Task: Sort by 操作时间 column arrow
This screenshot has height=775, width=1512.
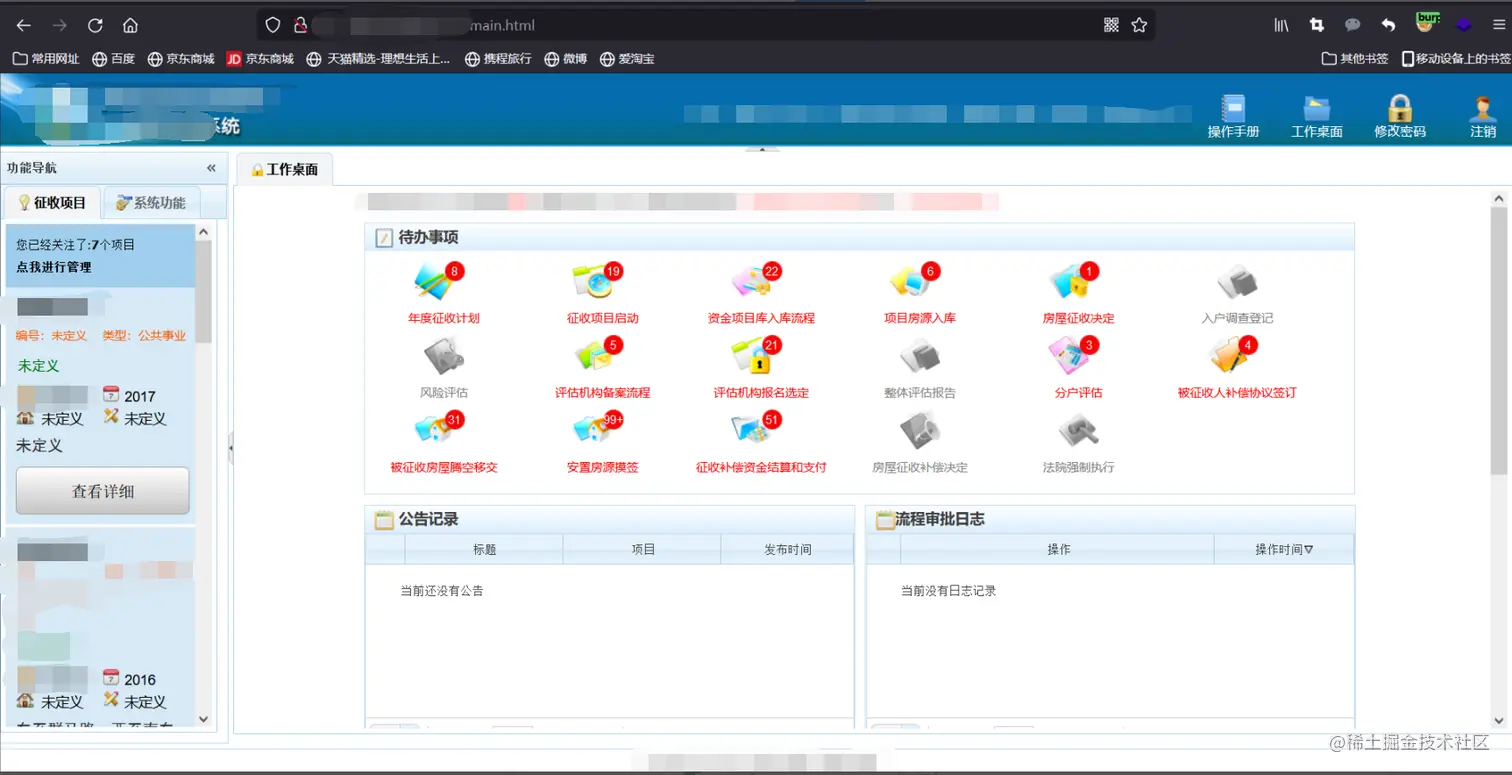Action: pos(1308,549)
